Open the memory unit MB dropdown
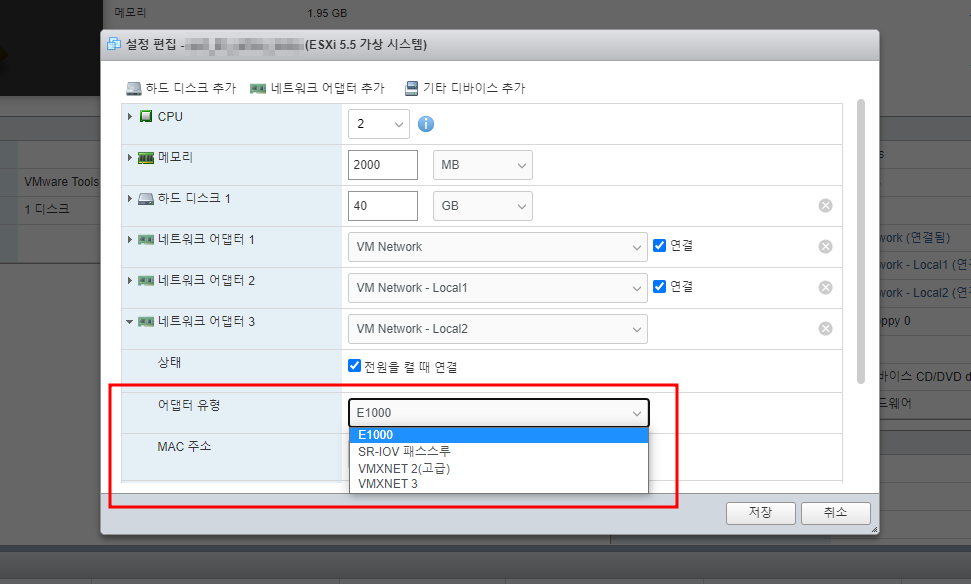Viewport: 971px width, 584px height. 482,165
